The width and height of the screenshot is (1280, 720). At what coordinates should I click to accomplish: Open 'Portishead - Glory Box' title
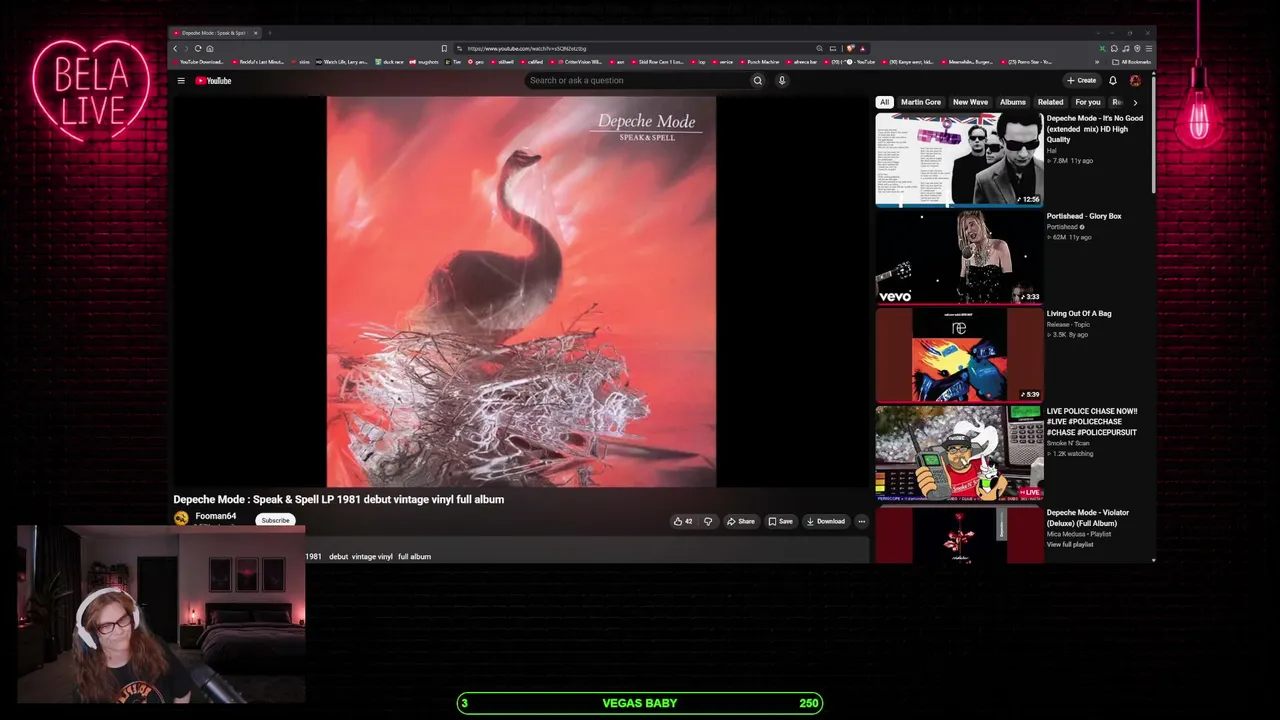tap(1084, 216)
